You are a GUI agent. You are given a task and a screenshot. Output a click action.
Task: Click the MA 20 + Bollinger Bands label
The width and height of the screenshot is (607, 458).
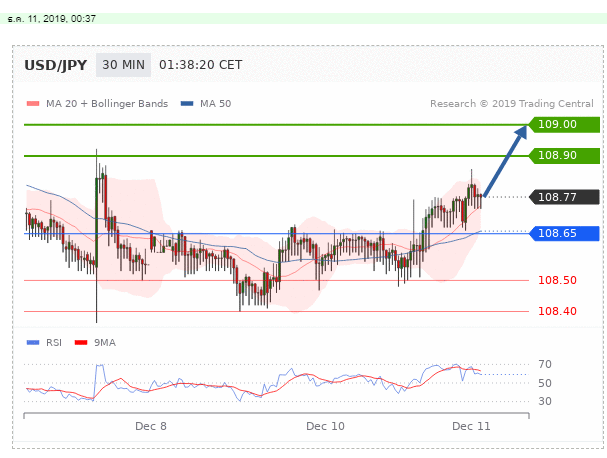(x=107, y=104)
